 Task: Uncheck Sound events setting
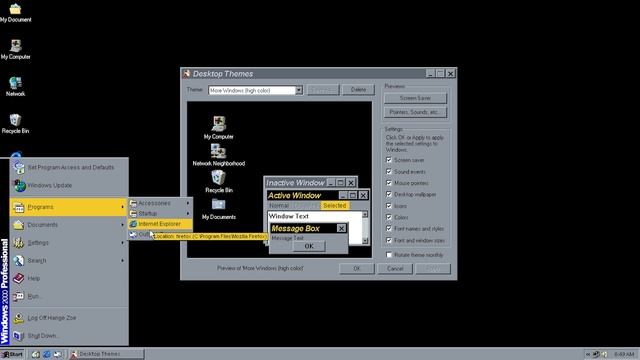pos(389,171)
